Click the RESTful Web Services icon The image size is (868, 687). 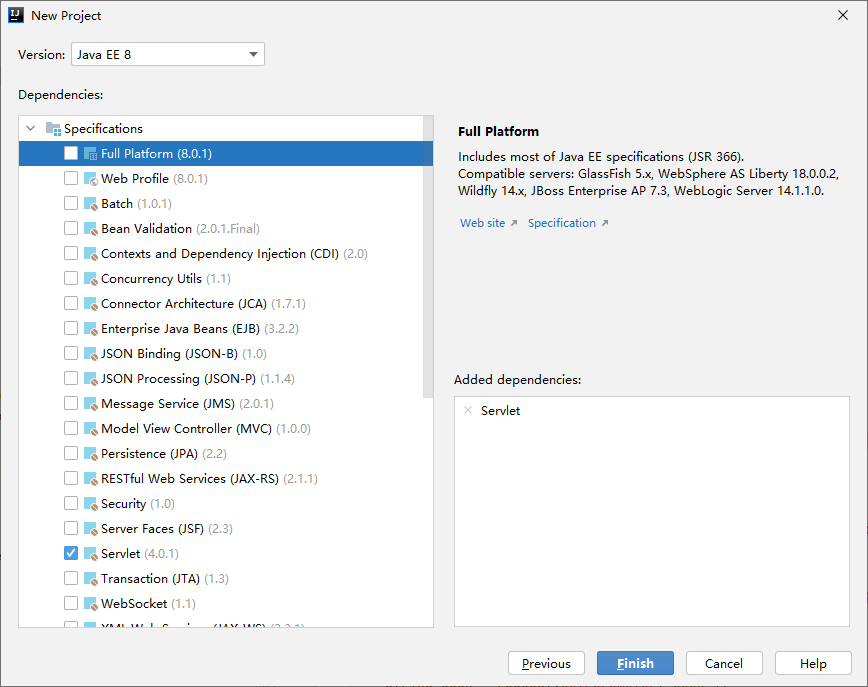[91, 478]
